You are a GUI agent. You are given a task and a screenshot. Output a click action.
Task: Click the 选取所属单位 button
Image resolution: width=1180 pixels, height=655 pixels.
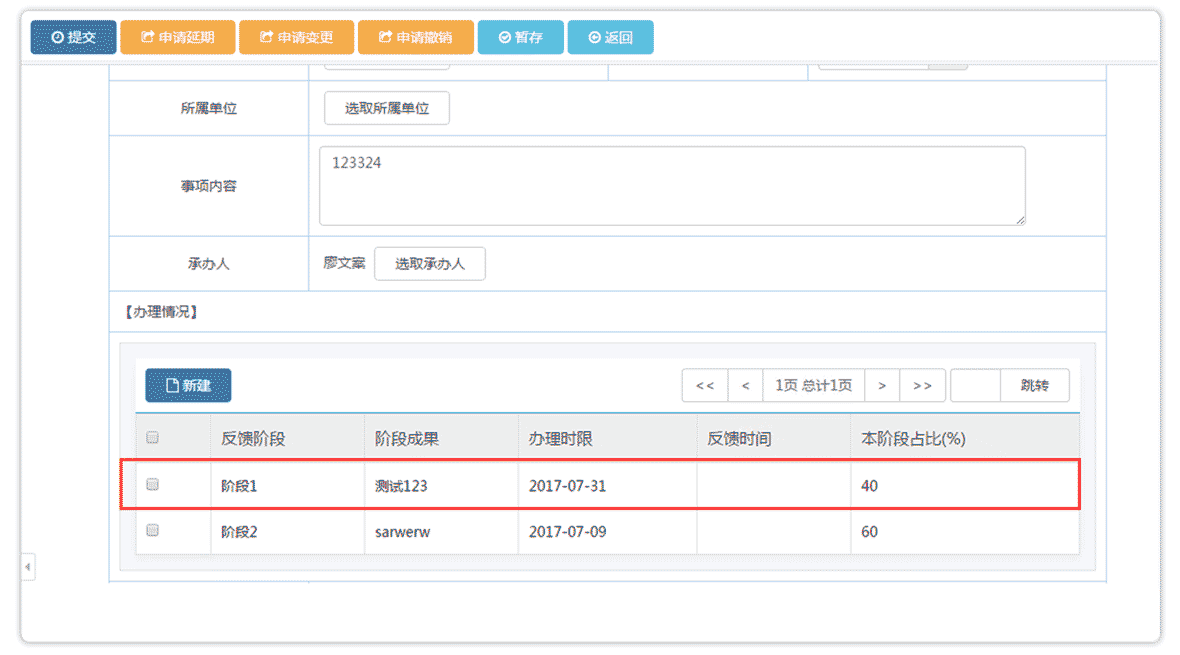click(386, 108)
